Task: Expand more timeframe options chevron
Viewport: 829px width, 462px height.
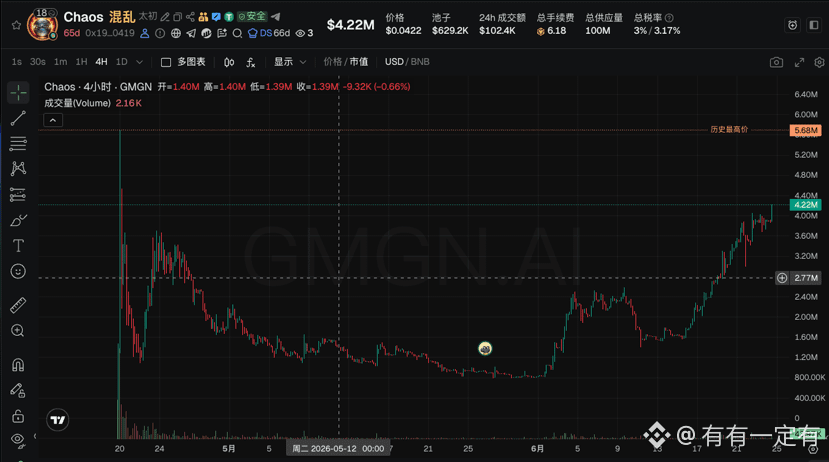Action: tap(140, 62)
